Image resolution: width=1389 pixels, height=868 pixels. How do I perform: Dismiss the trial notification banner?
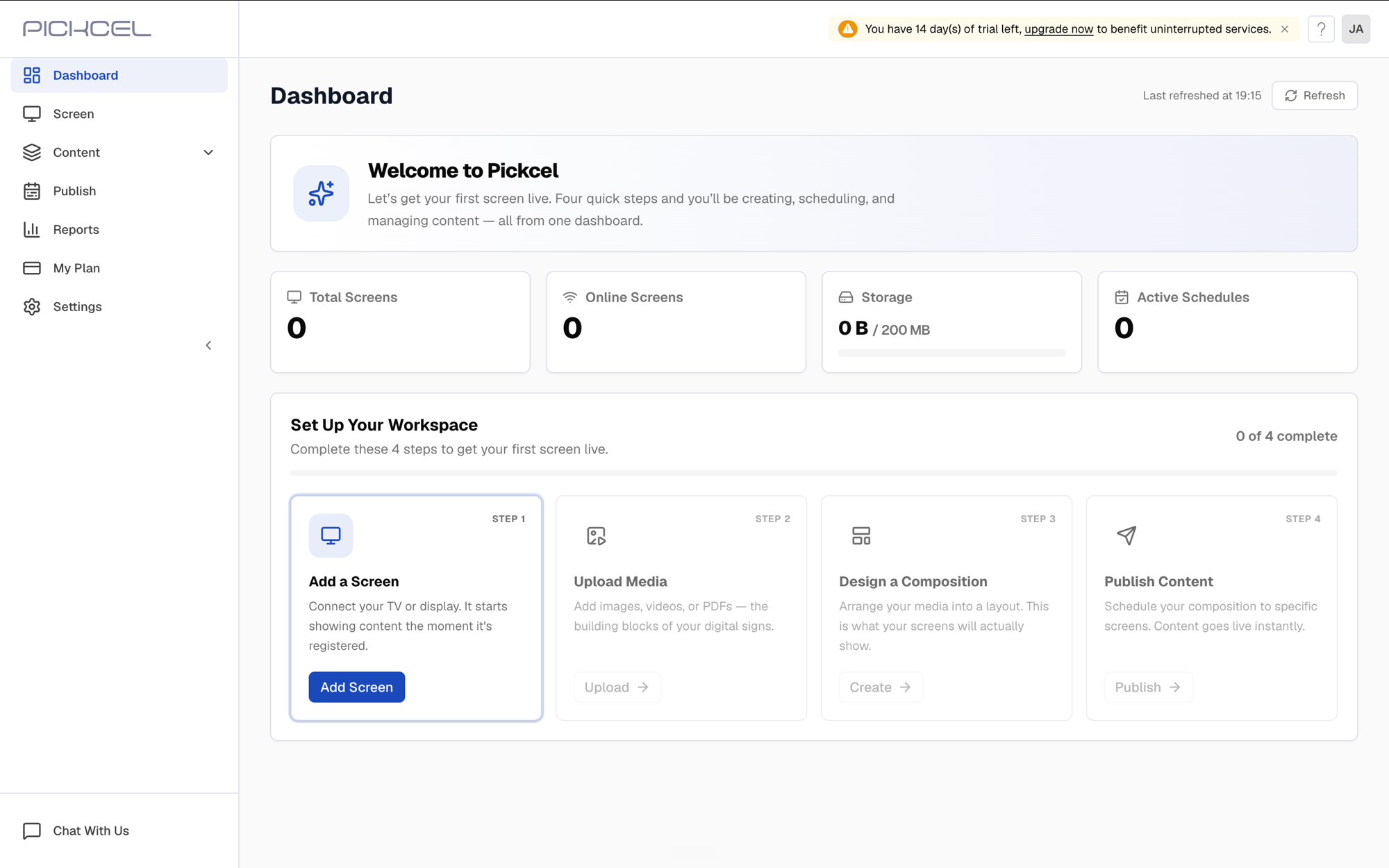[x=1285, y=29]
